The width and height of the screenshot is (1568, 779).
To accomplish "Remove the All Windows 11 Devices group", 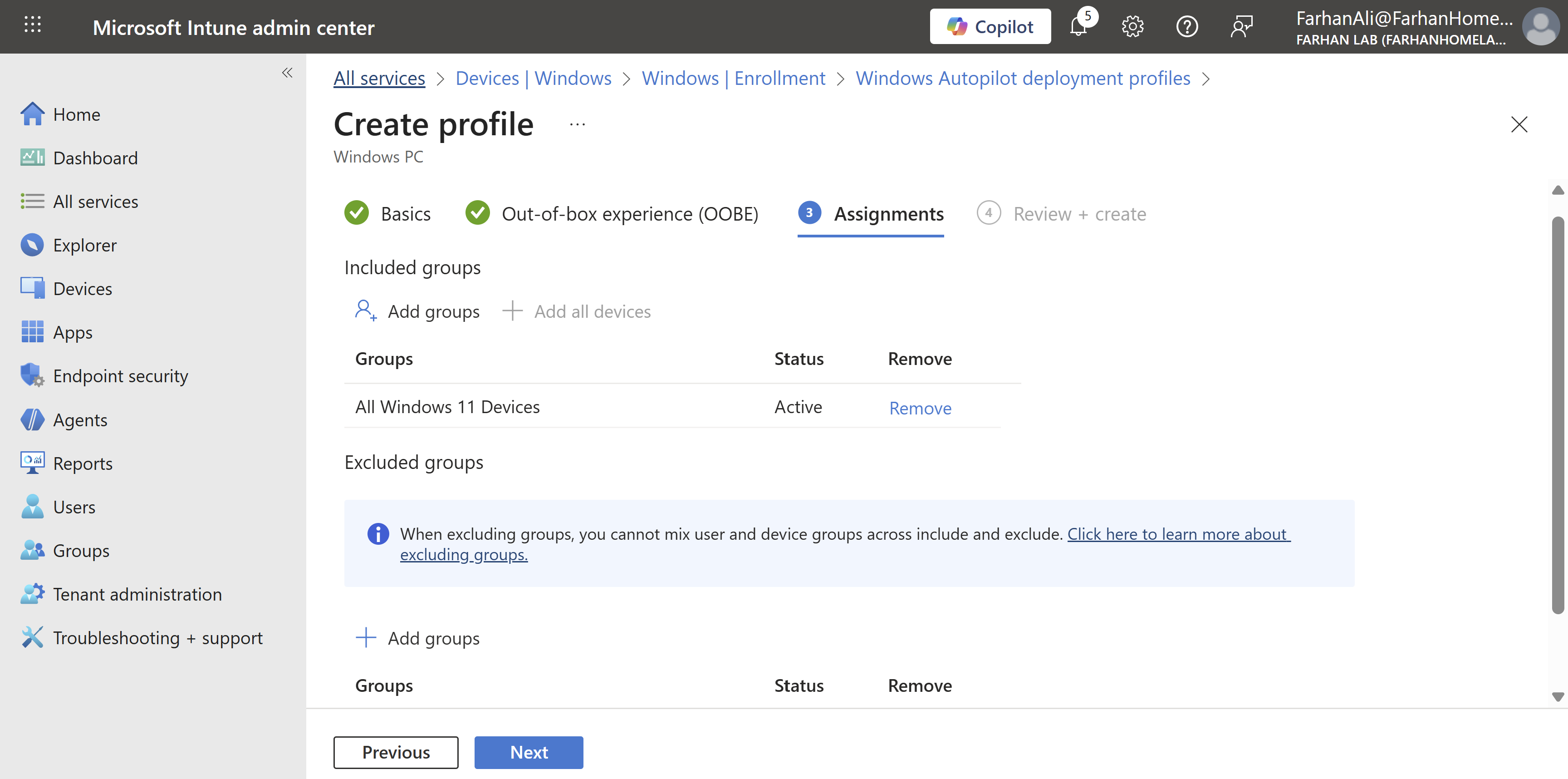I will (920, 408).
